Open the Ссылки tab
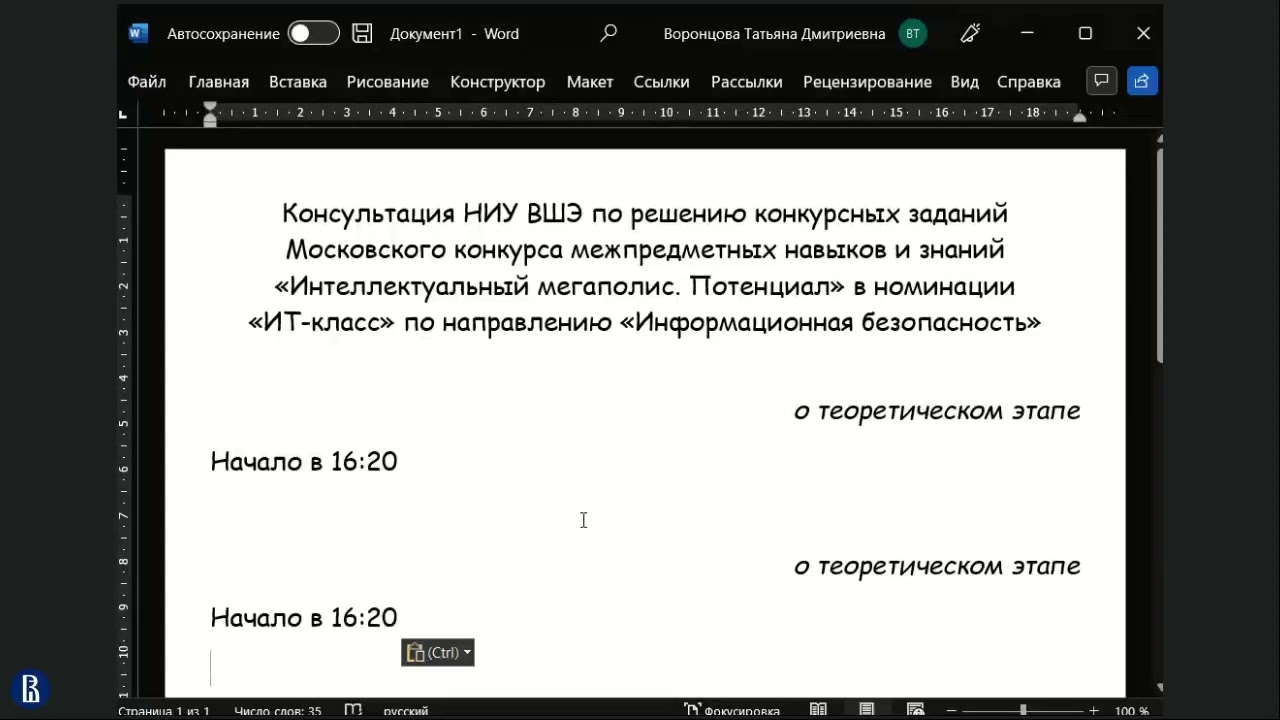Screen dimensions: 1280x720 tap(662, 82)
